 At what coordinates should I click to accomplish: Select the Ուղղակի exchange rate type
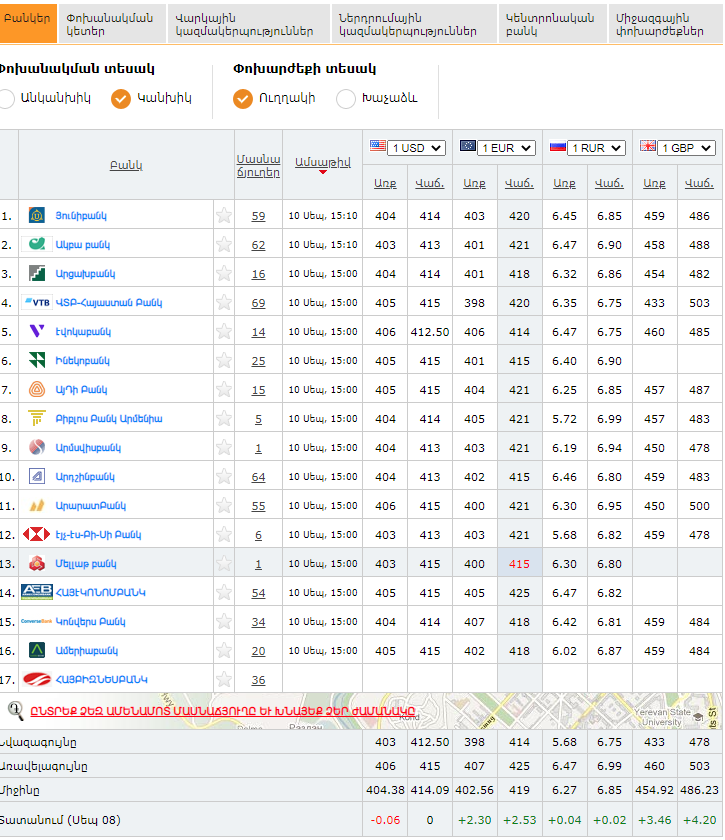pyautogui.click(x=243, y=99)
